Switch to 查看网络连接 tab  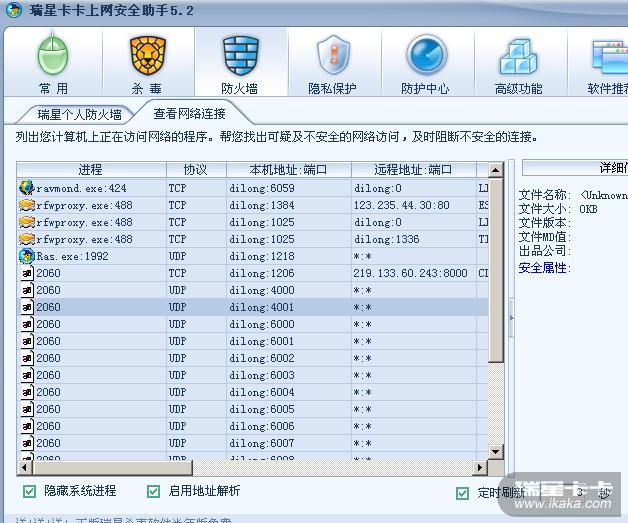point(189,114)
